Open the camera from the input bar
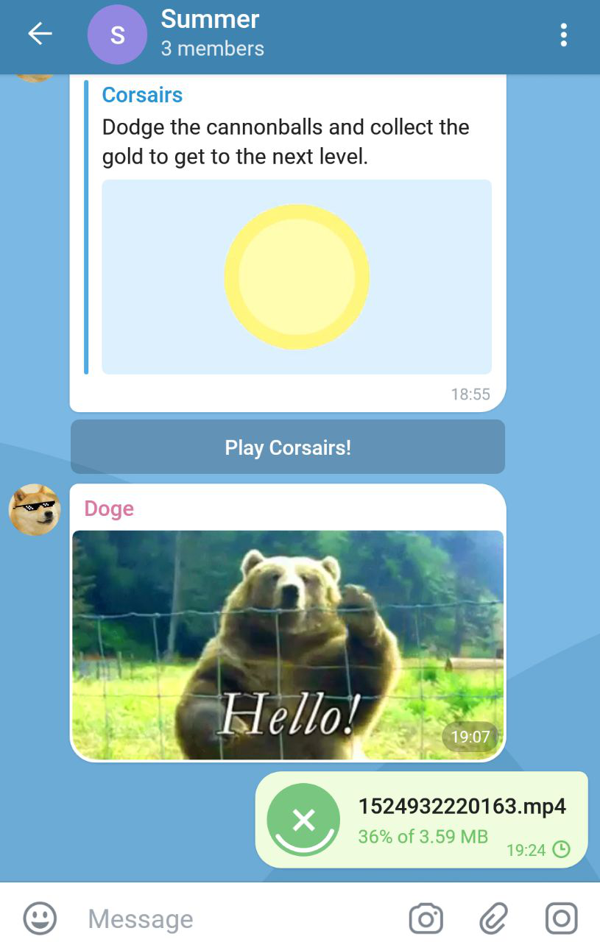 click(426, 918)
